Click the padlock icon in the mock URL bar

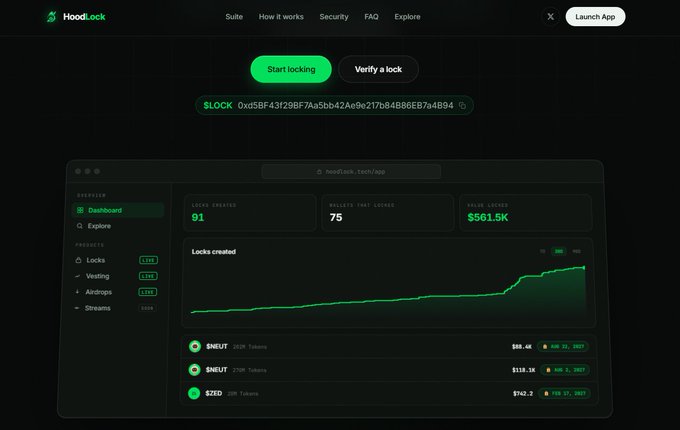pyautogui.click(x=319, y=172)
